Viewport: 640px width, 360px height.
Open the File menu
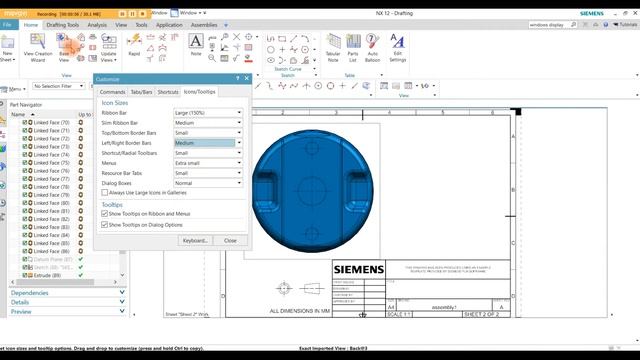8,25
